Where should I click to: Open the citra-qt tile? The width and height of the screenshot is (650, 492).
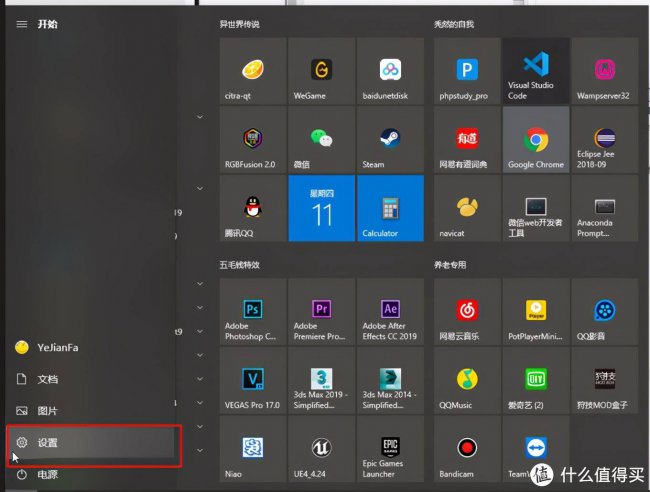(x=253, y=71)
